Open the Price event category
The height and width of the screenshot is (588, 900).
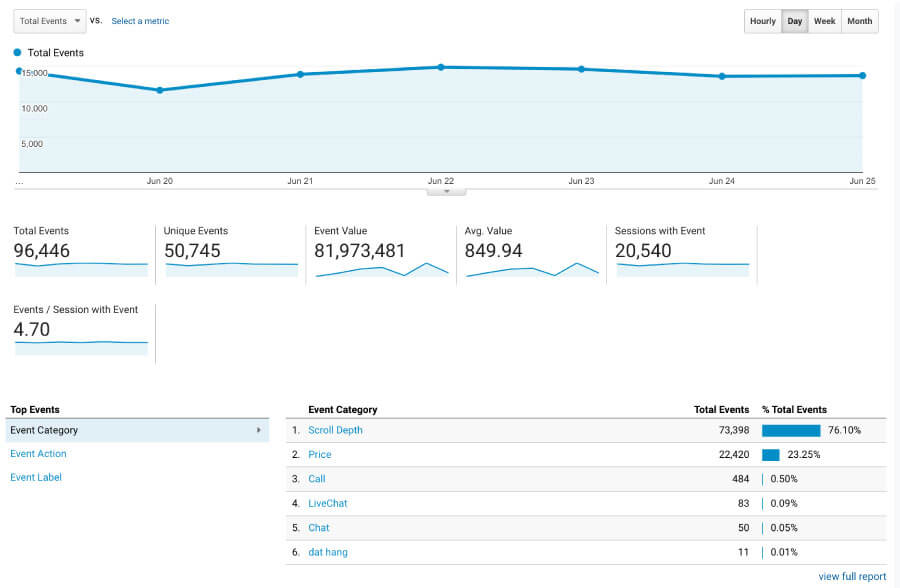click(320, 454)
